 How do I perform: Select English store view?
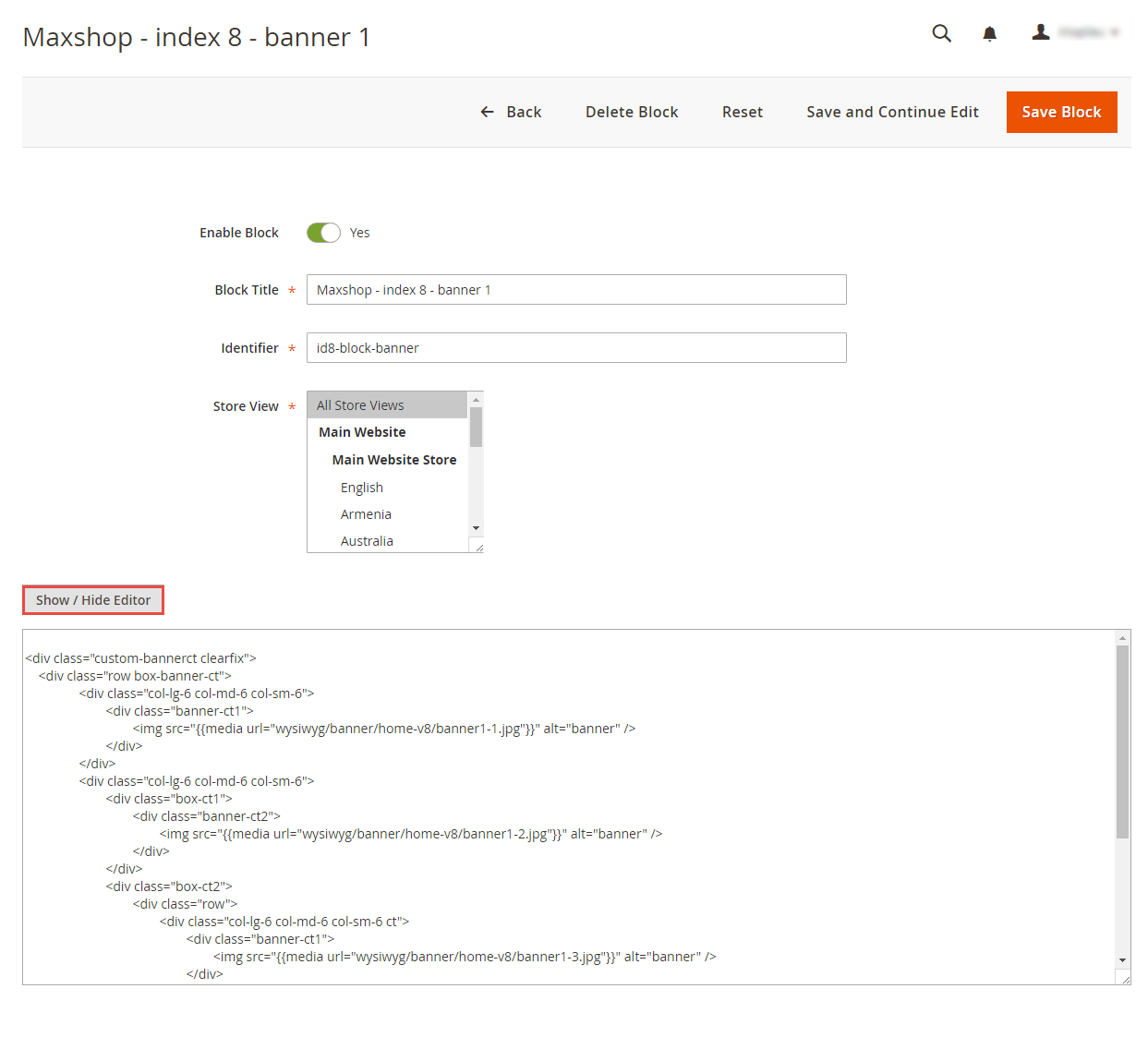[x=388, y=488]
